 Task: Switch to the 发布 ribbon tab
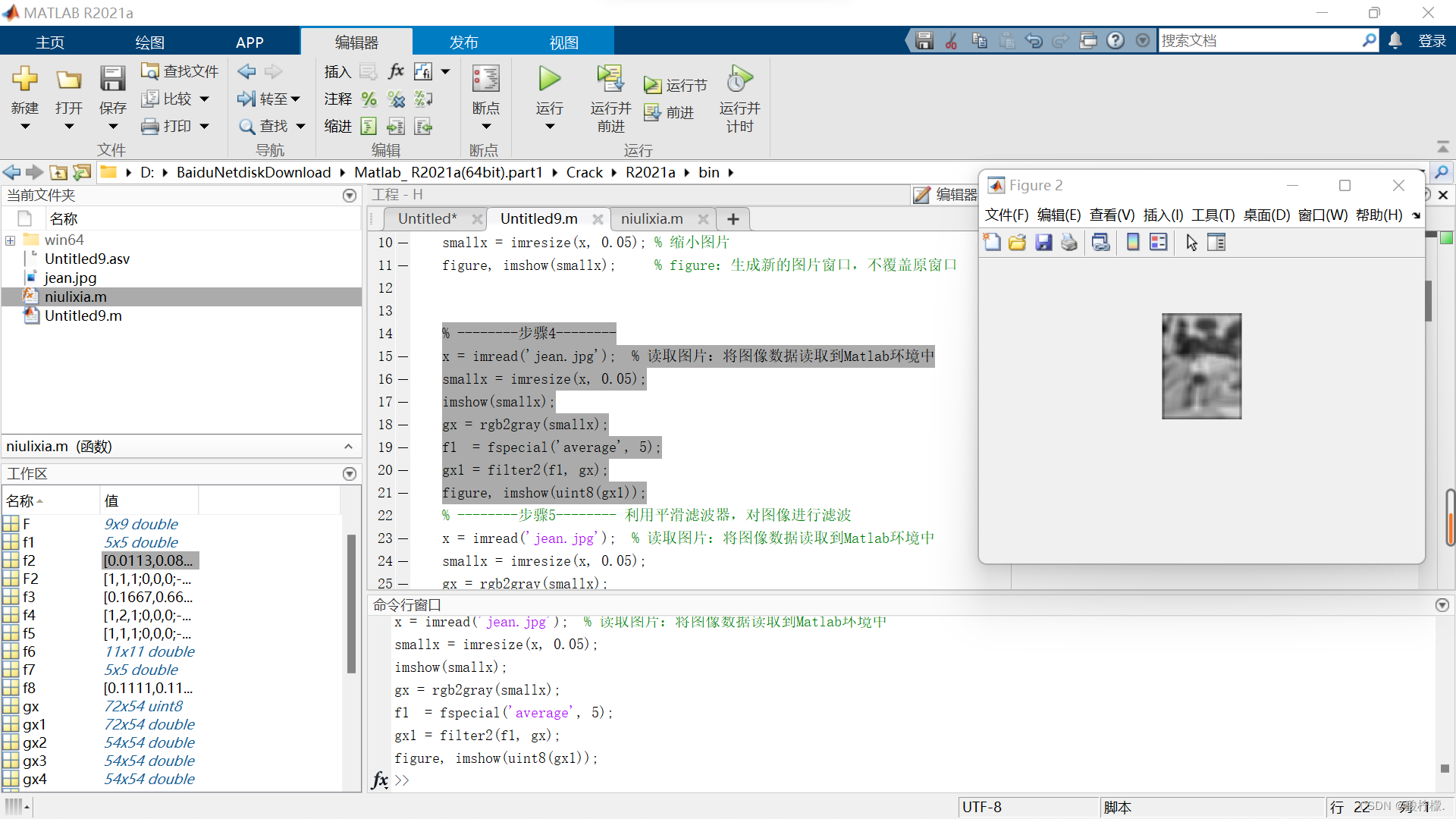(x=463, y=42)
